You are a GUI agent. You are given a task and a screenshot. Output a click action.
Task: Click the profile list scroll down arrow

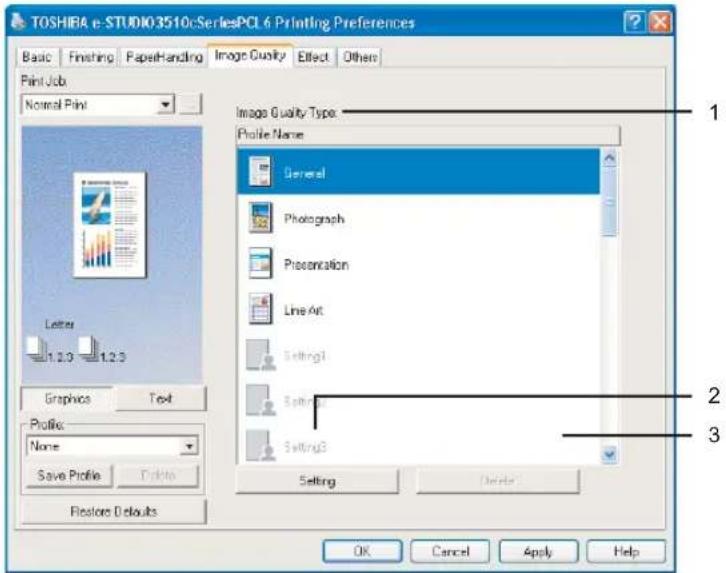click(x=610, y=454)
